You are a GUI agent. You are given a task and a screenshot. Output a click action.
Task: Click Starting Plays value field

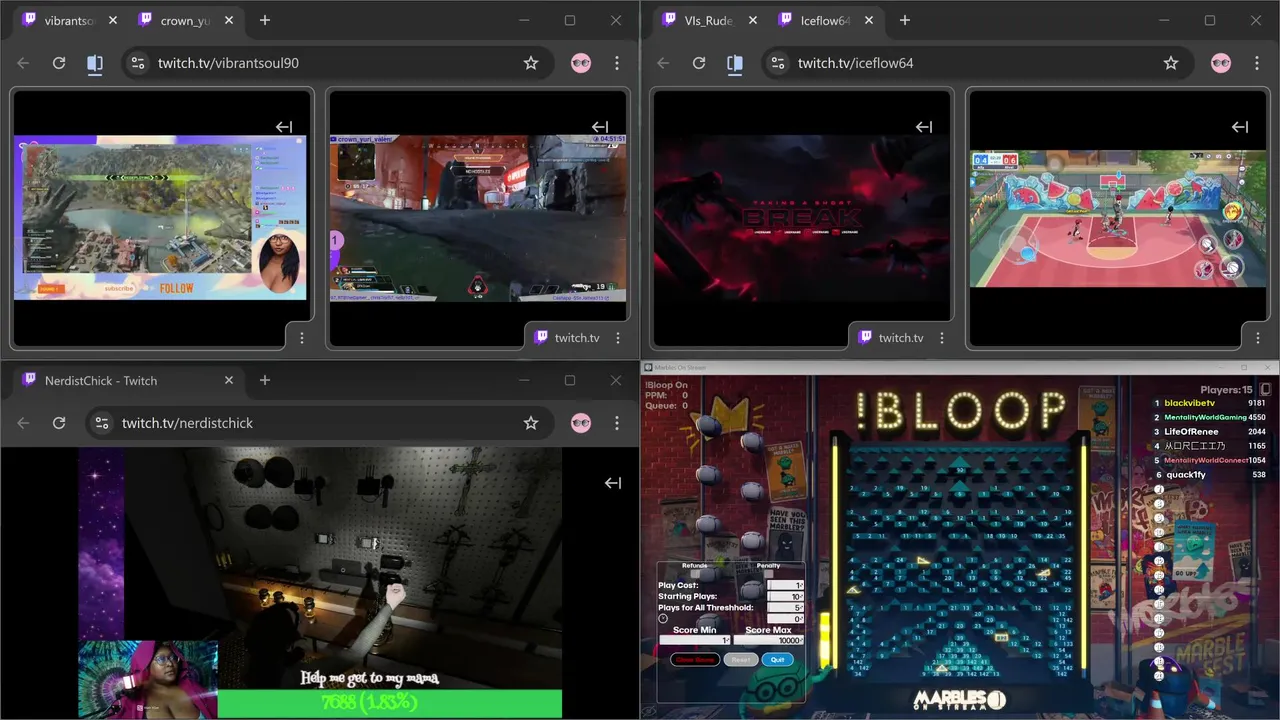click(785, 596)
